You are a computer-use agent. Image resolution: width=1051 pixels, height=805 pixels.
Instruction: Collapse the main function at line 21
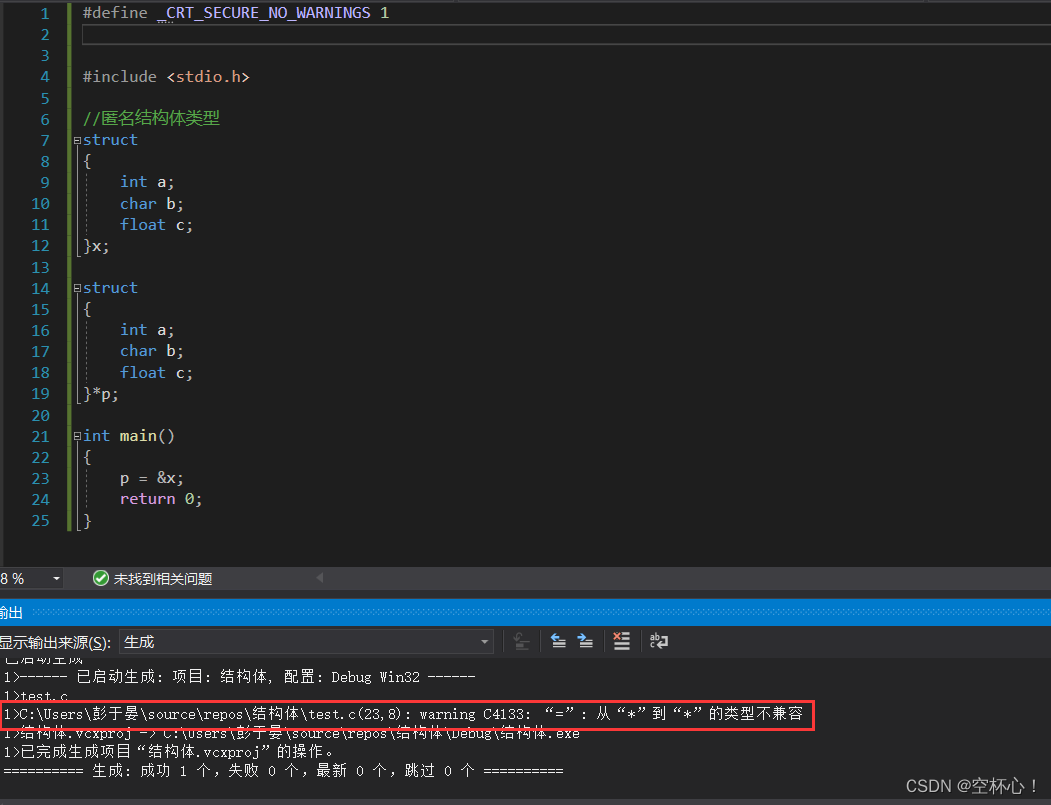[75, 435]
